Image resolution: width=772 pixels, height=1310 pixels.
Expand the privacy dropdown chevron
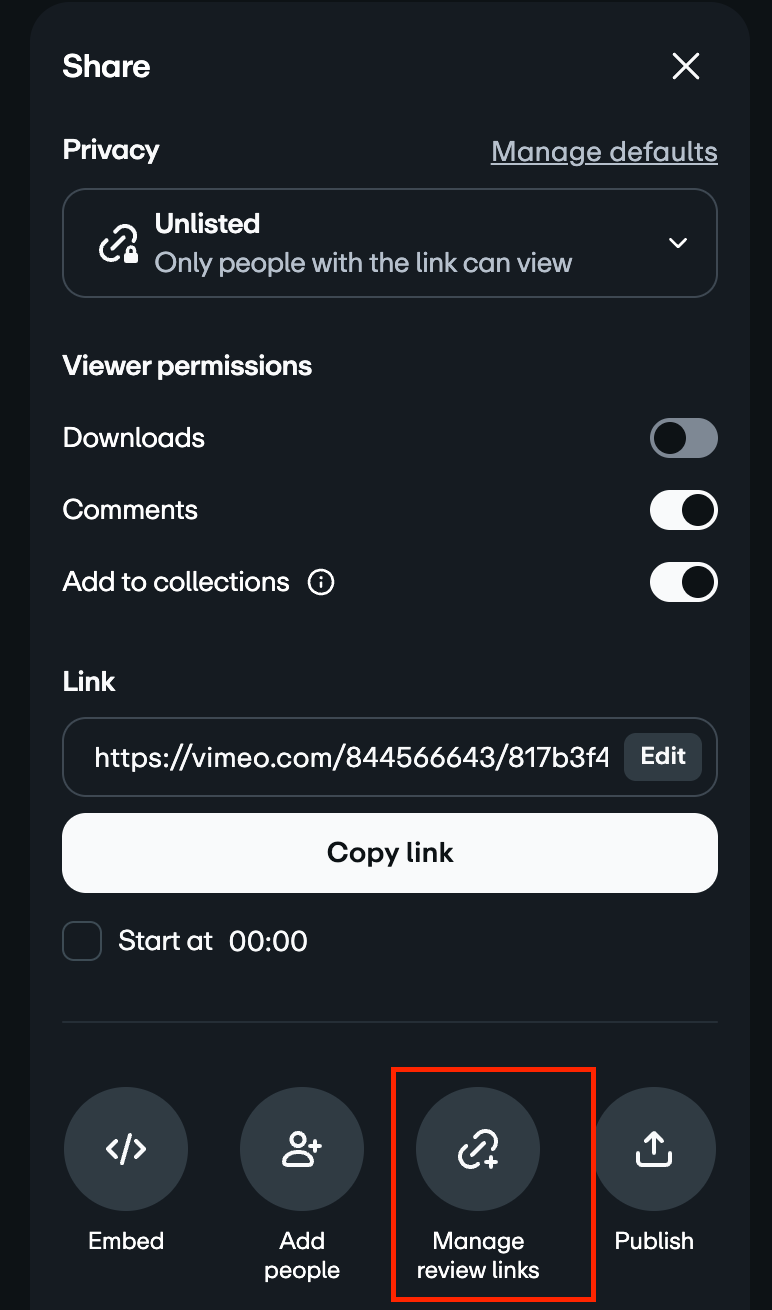tap(678, 243)
